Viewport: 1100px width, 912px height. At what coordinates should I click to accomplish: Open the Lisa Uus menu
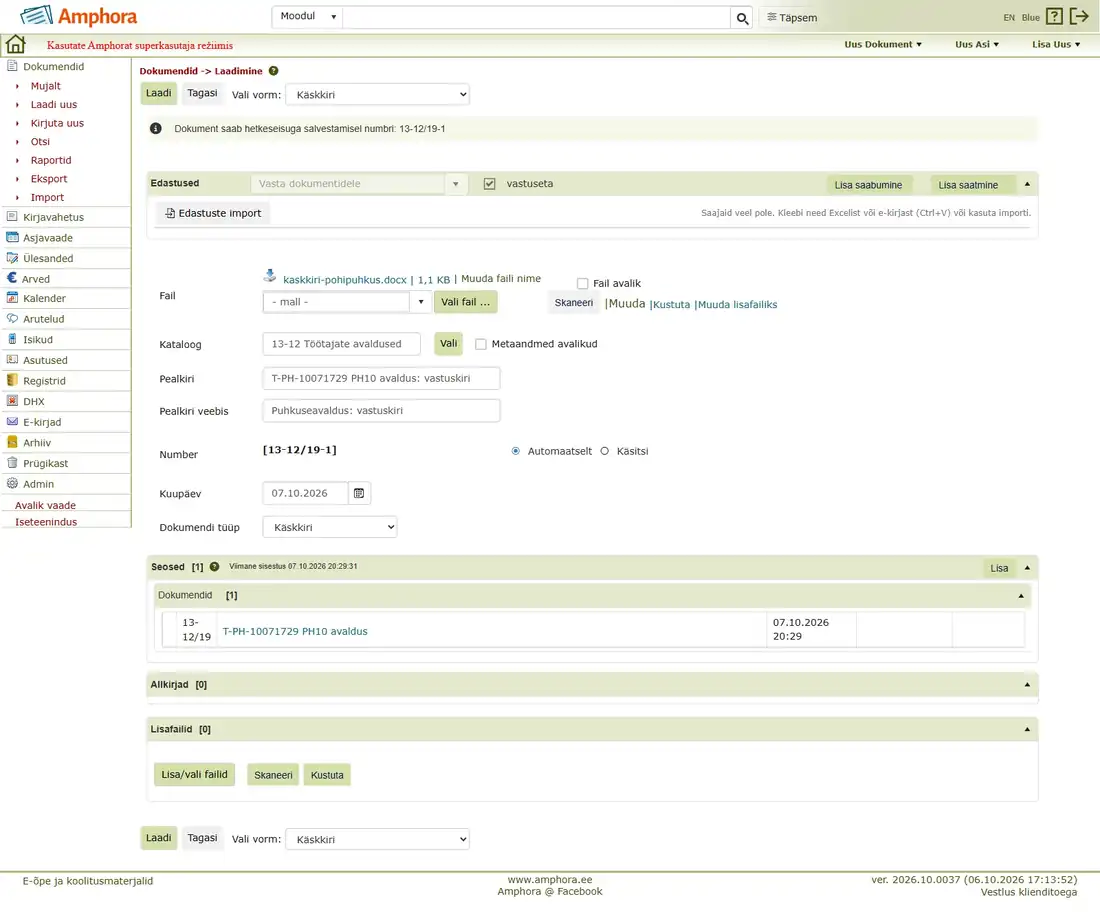[1056, 44]
